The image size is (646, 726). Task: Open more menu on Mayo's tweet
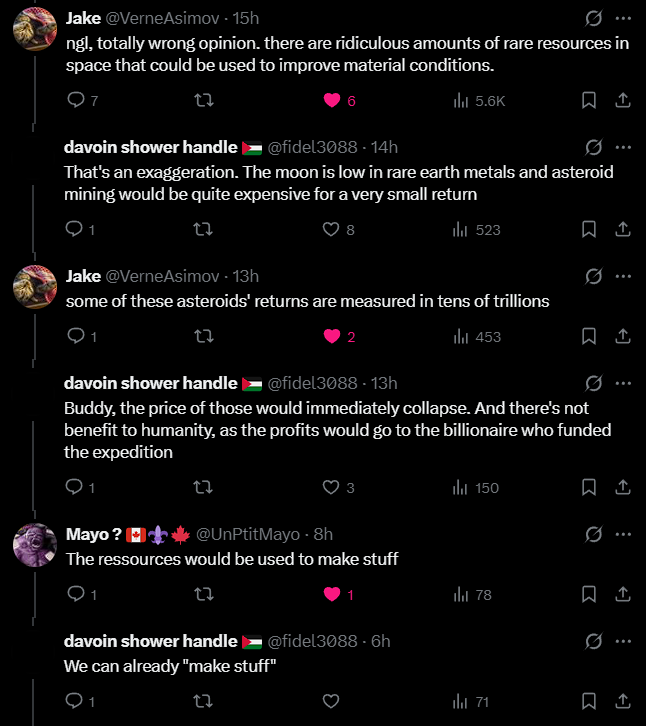click(x=622, y=533)
